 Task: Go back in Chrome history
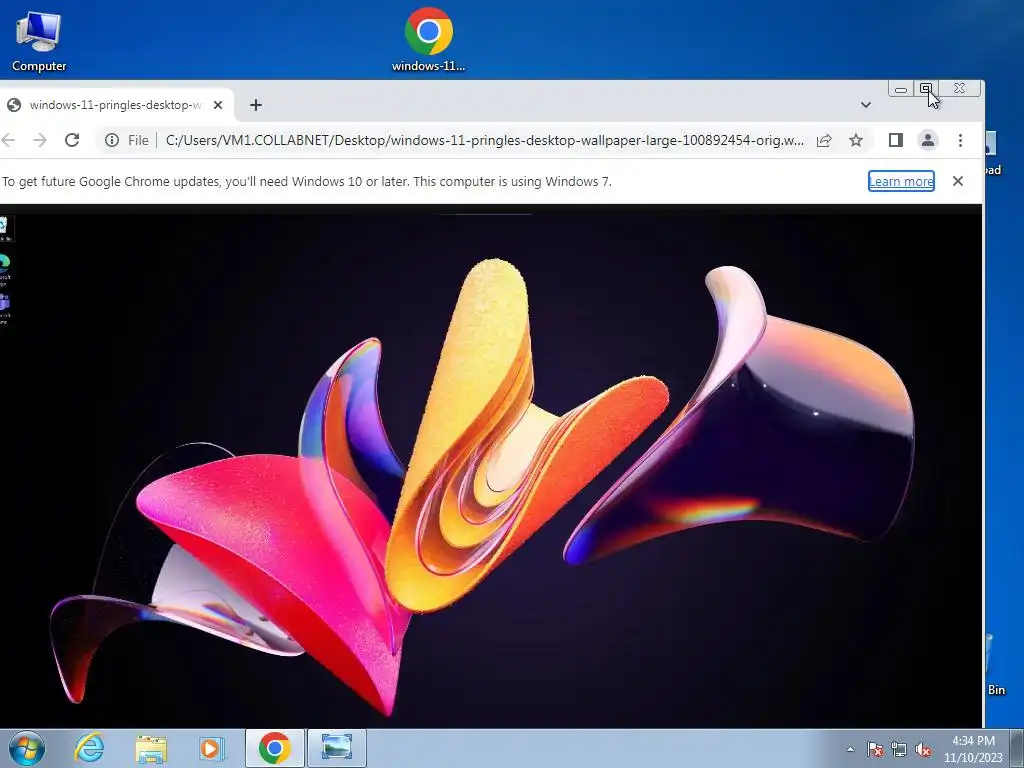pyautogui.click(x=8, y=140)
